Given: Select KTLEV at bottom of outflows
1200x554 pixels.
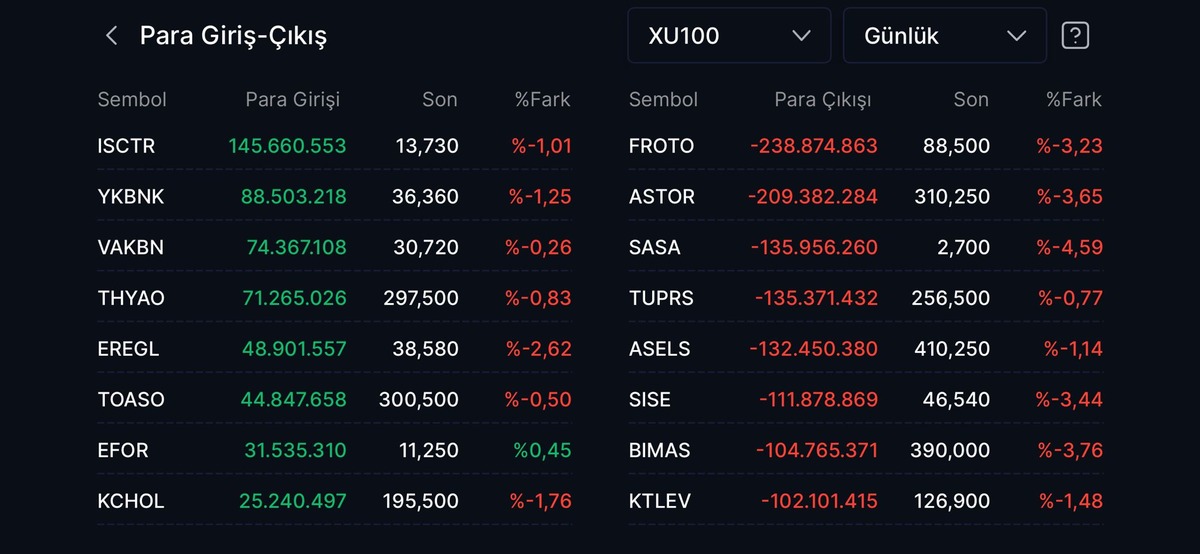Looking at the screenshot, I should tap(866, 501).
